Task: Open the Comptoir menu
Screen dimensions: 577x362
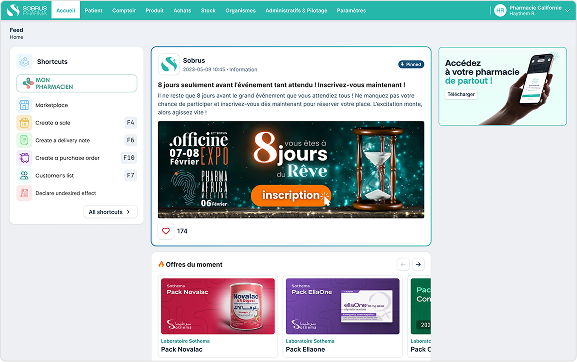Action: [x=124, y=10]
